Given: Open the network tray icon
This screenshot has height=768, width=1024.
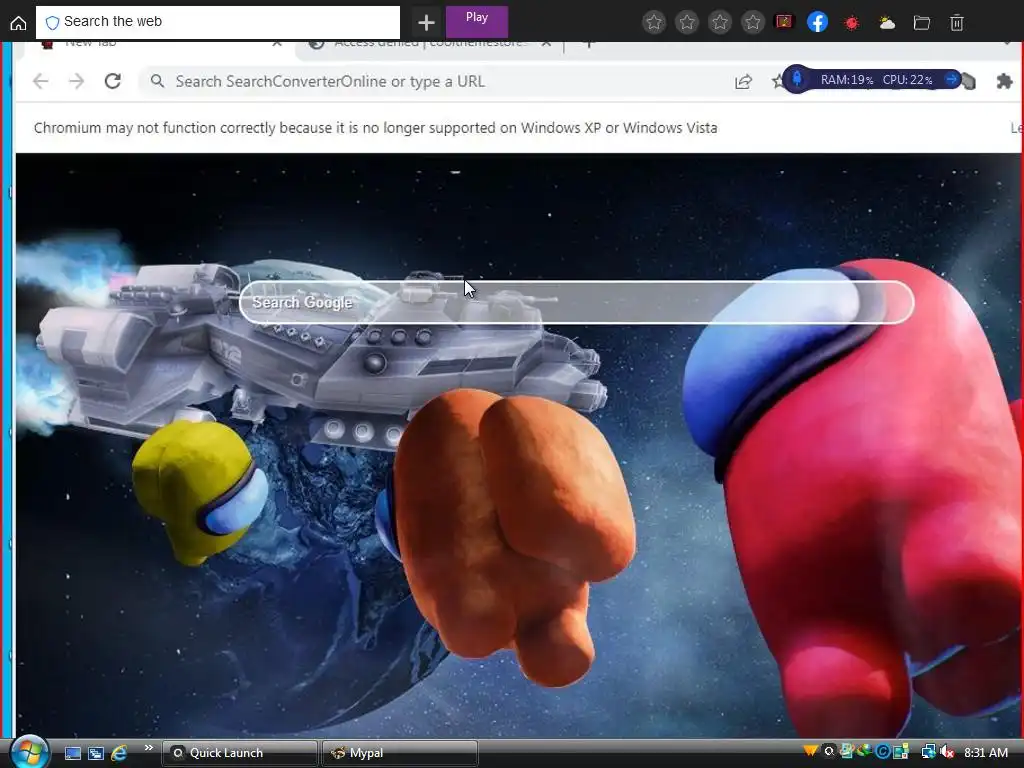Looking at the screenshot, I should click(928, 752).
